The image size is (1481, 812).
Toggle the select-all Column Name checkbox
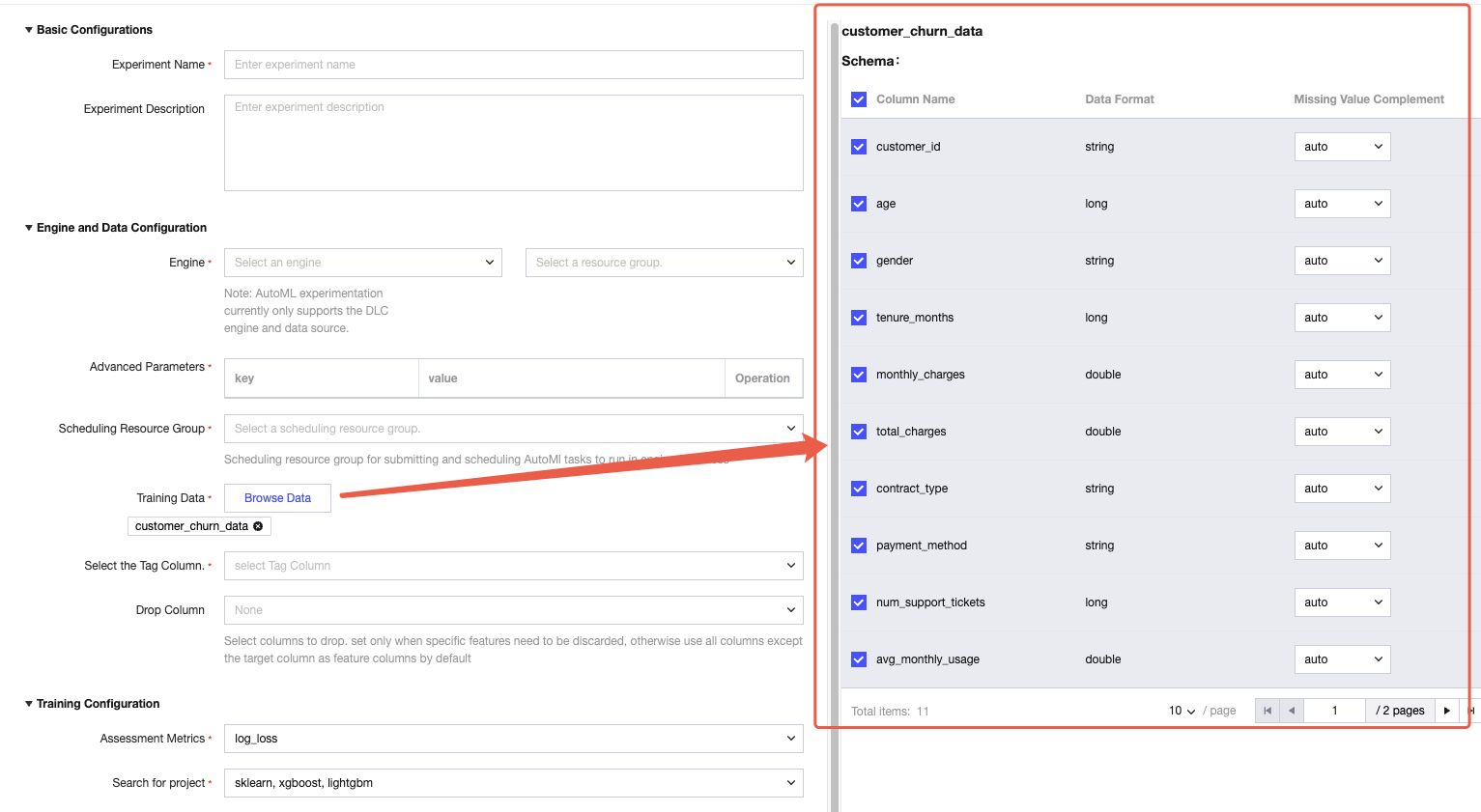coord(859,99)
